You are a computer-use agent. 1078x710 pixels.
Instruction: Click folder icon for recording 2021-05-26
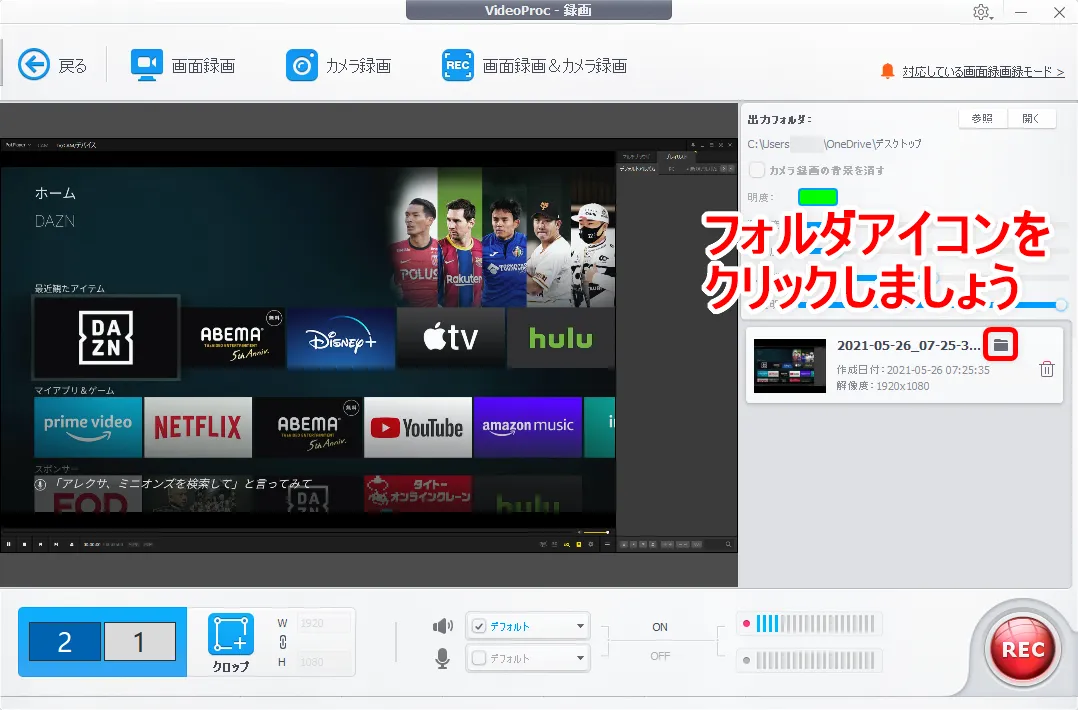[1000, 345]
